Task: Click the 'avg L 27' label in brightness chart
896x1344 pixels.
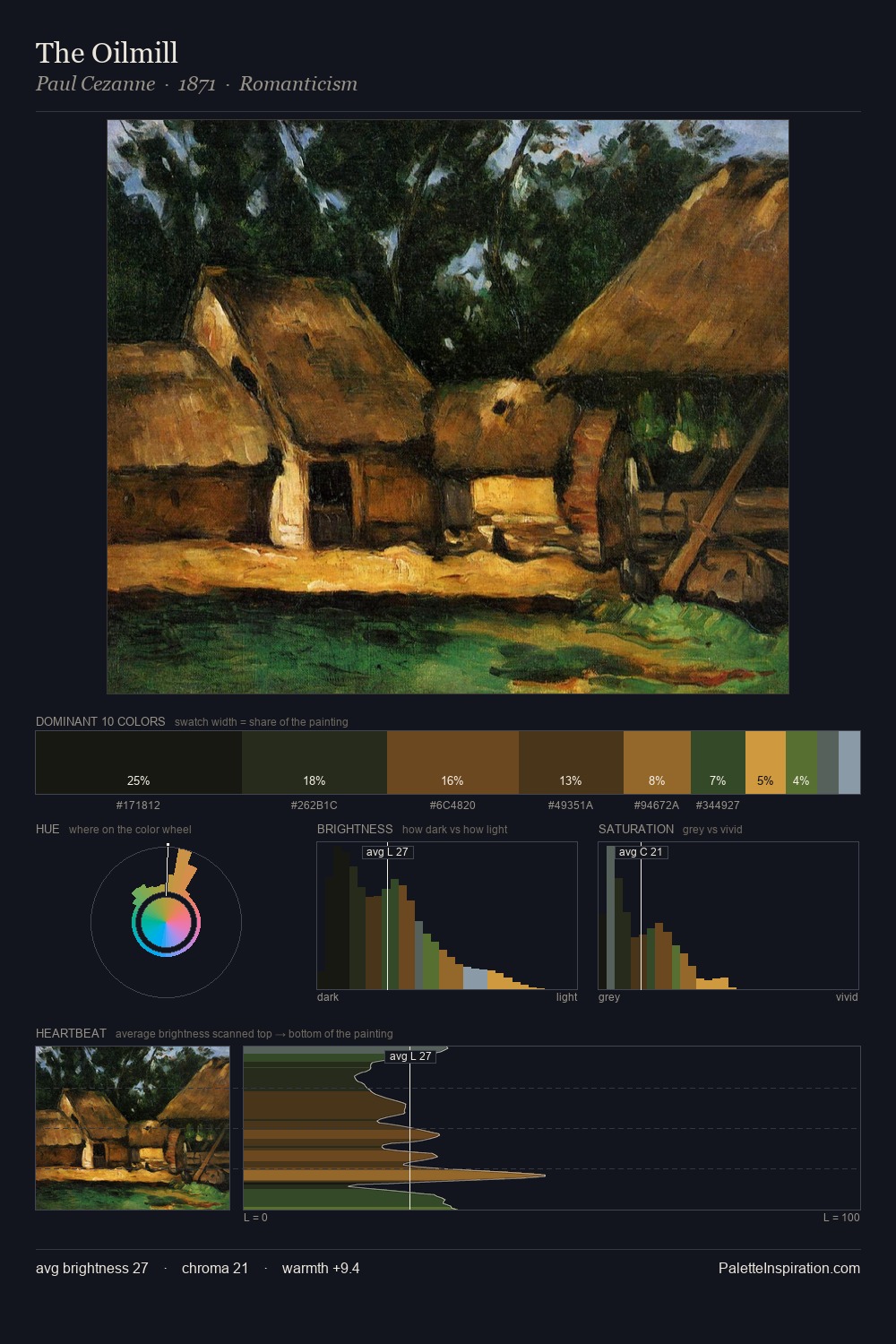Action: 387,852
